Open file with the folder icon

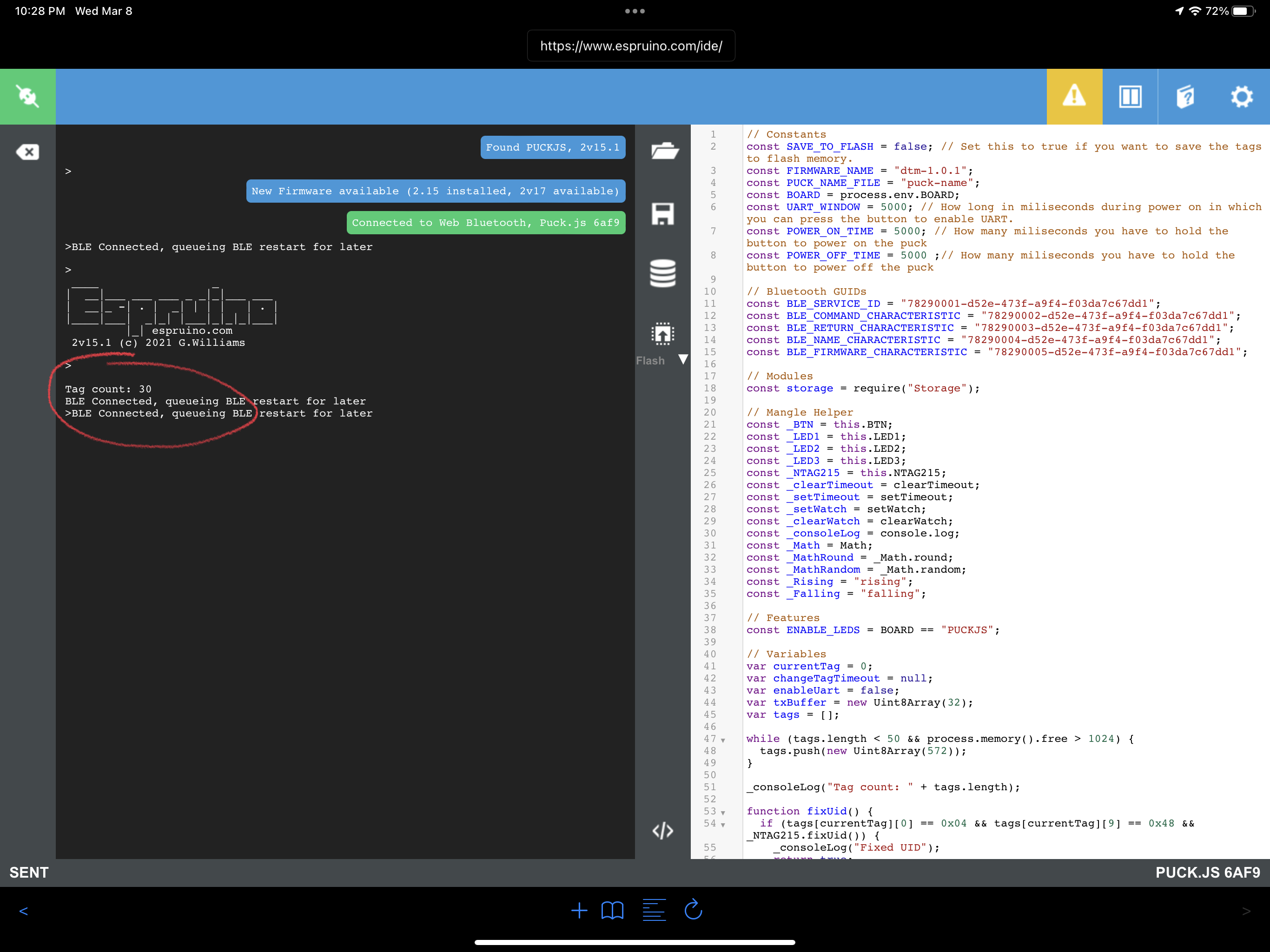click(x=664, y=151)
